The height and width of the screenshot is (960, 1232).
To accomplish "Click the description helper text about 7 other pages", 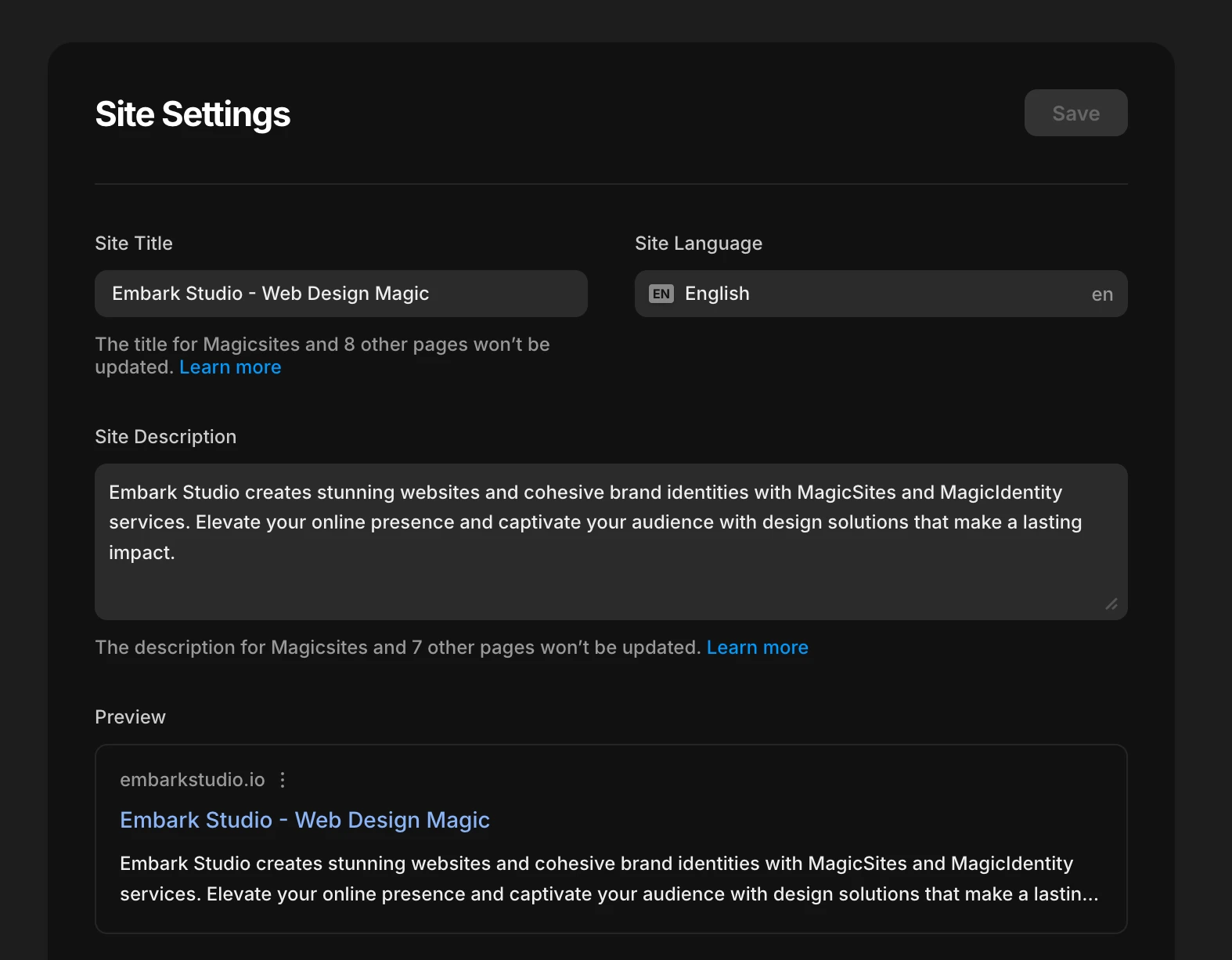I will tap(397, 648).
